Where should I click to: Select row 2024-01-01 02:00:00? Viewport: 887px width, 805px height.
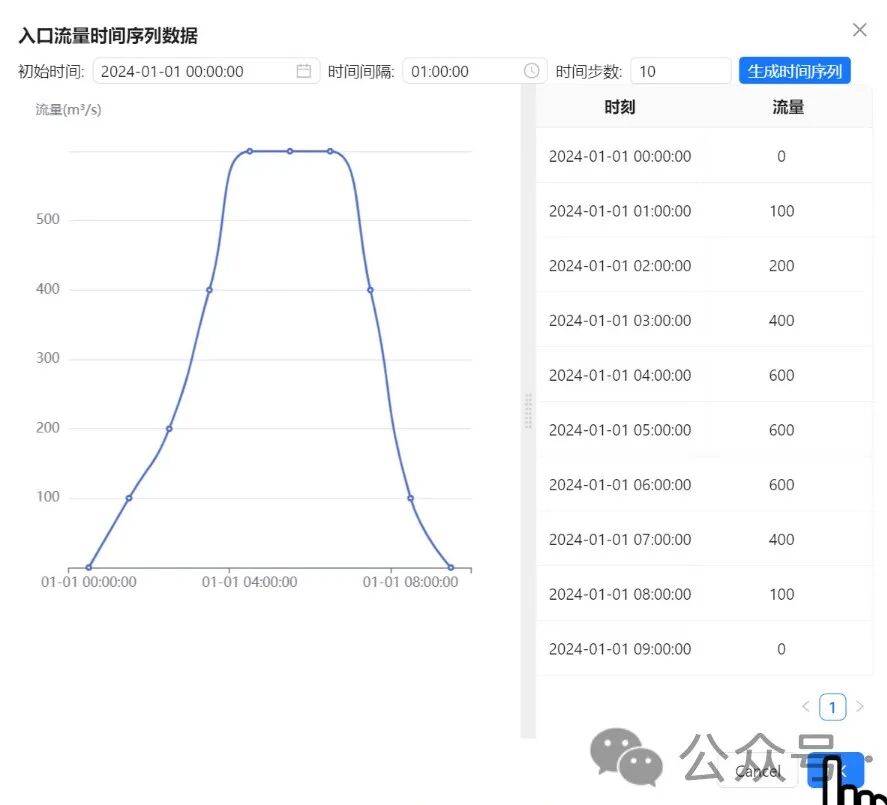[704, 265]
